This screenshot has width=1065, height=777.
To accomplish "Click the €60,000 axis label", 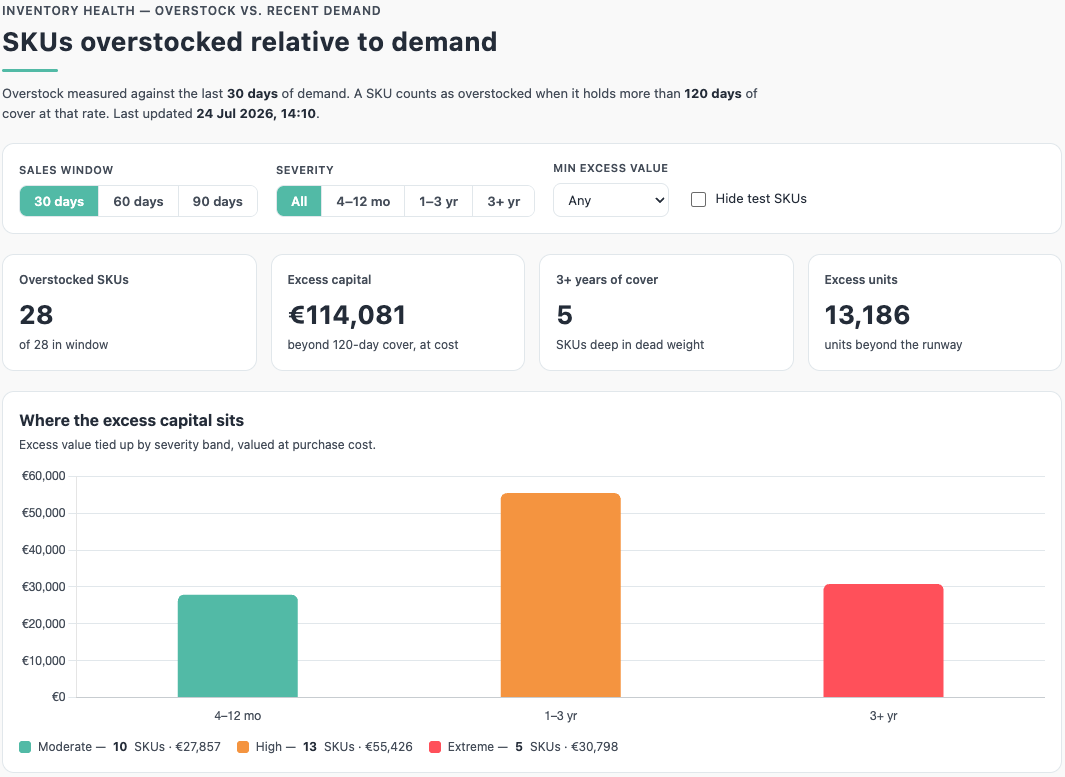I will point(43,475).
